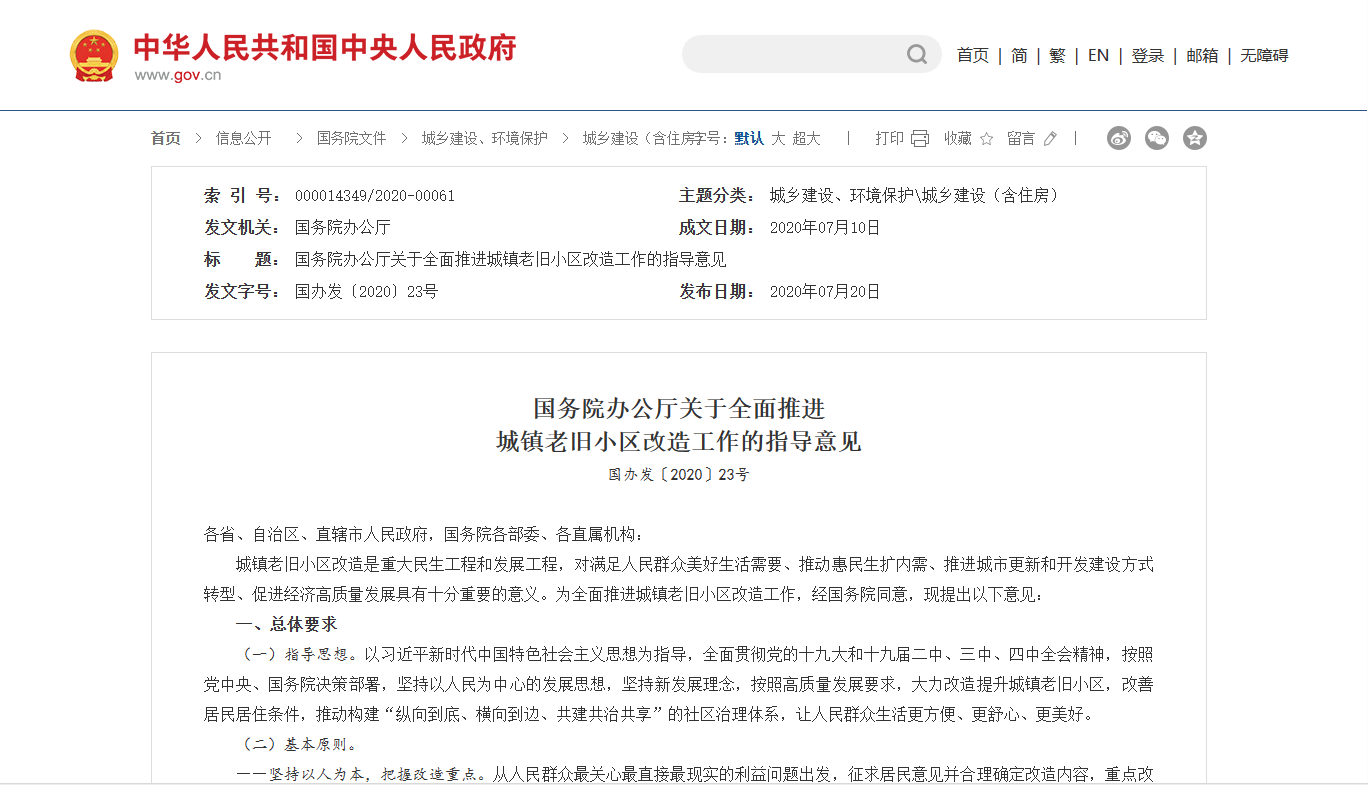Switch to Simplified Chinese 简
1368x785 pixels.
[1019, 56]
